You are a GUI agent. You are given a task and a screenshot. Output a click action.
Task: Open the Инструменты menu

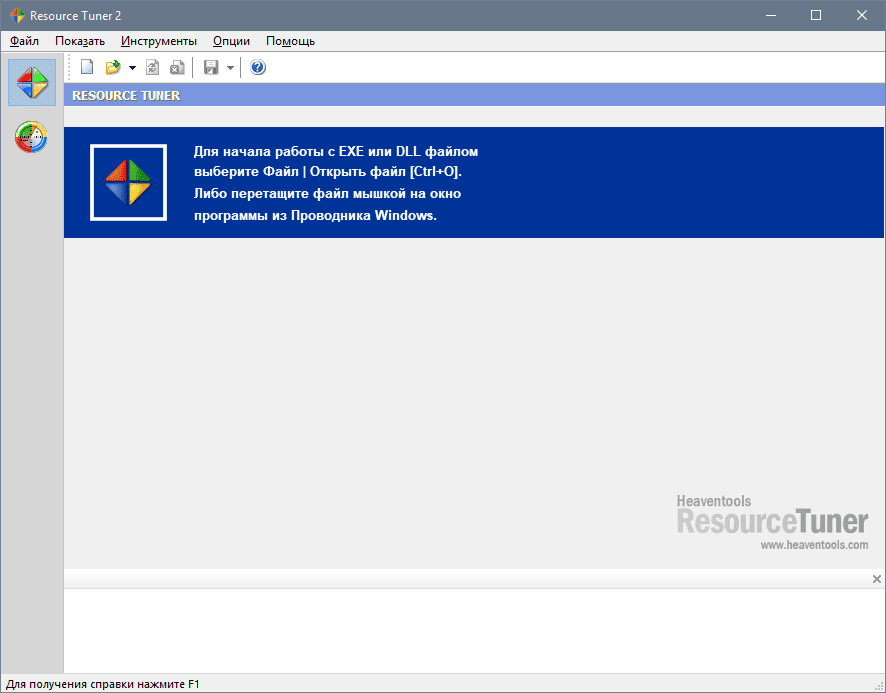[x=159, y=41]
